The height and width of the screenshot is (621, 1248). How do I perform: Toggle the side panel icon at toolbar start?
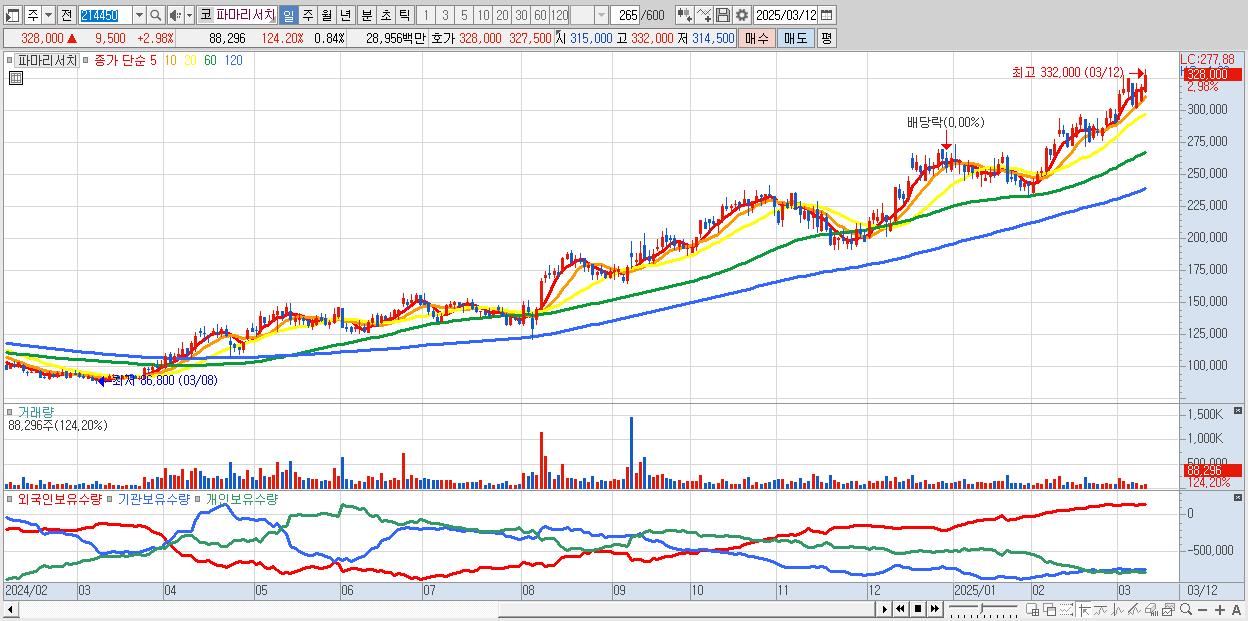[x=13, y=15]
